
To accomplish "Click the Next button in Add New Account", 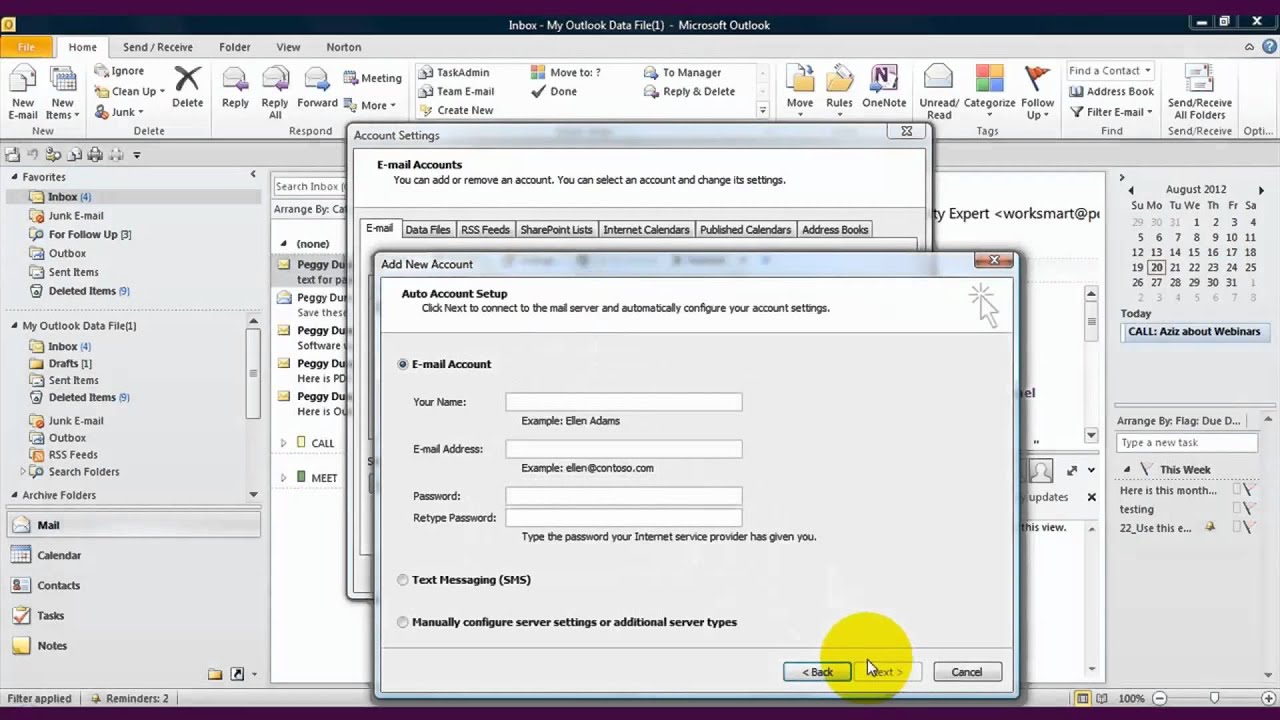I will pos(888,672).
